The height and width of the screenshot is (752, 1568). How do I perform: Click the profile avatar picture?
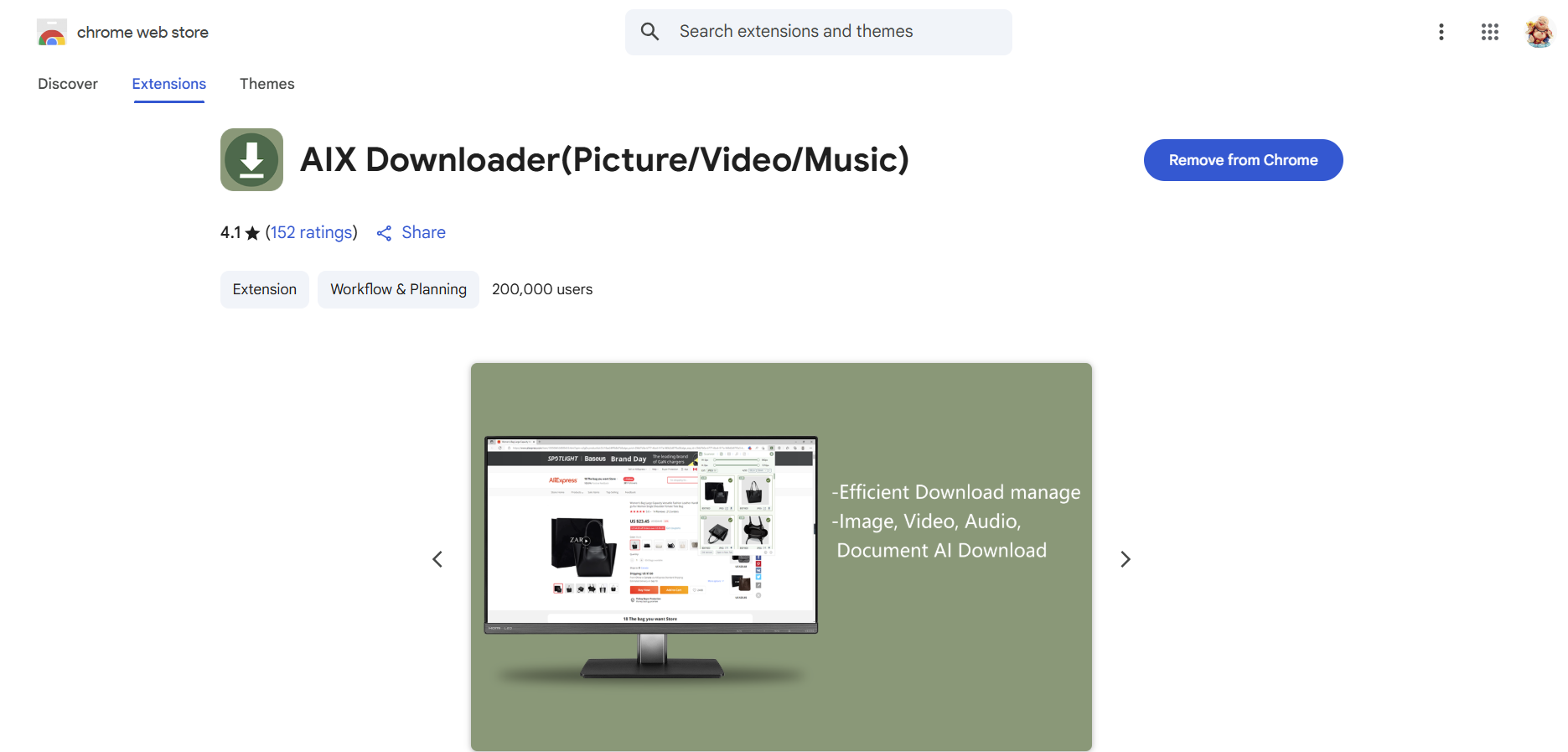(1539, 32)
